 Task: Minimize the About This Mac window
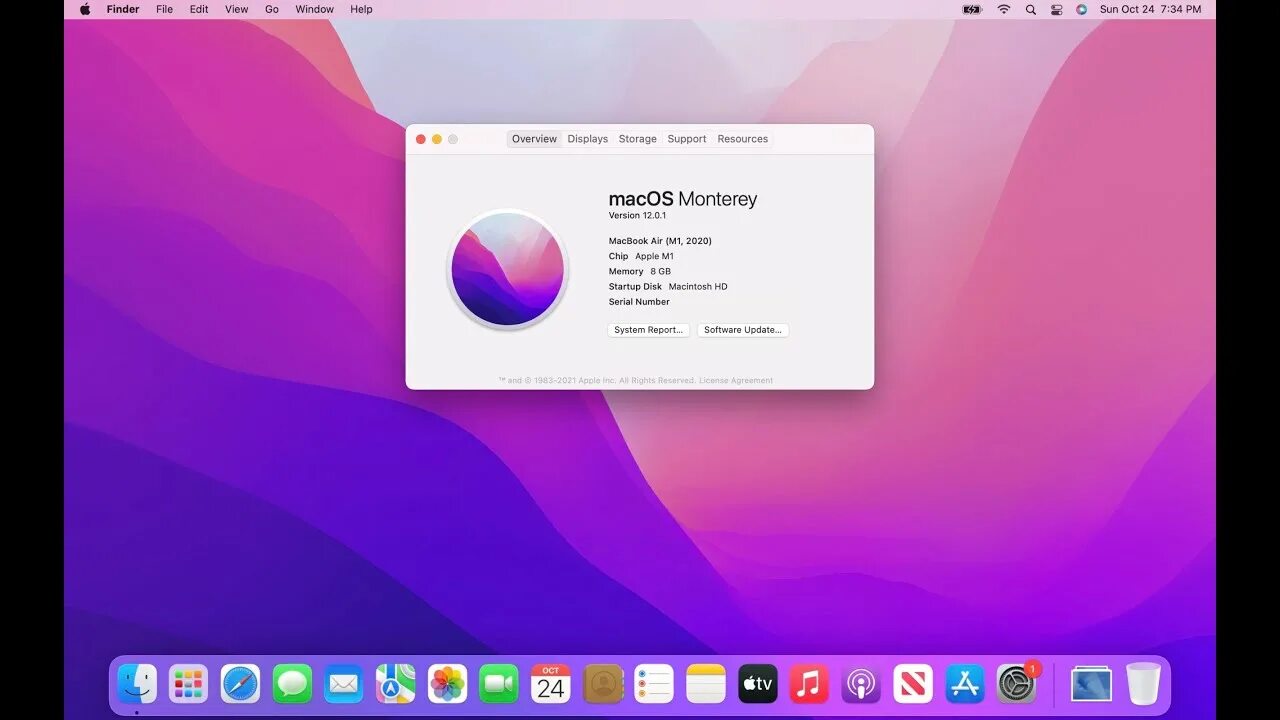click(437, 139)
